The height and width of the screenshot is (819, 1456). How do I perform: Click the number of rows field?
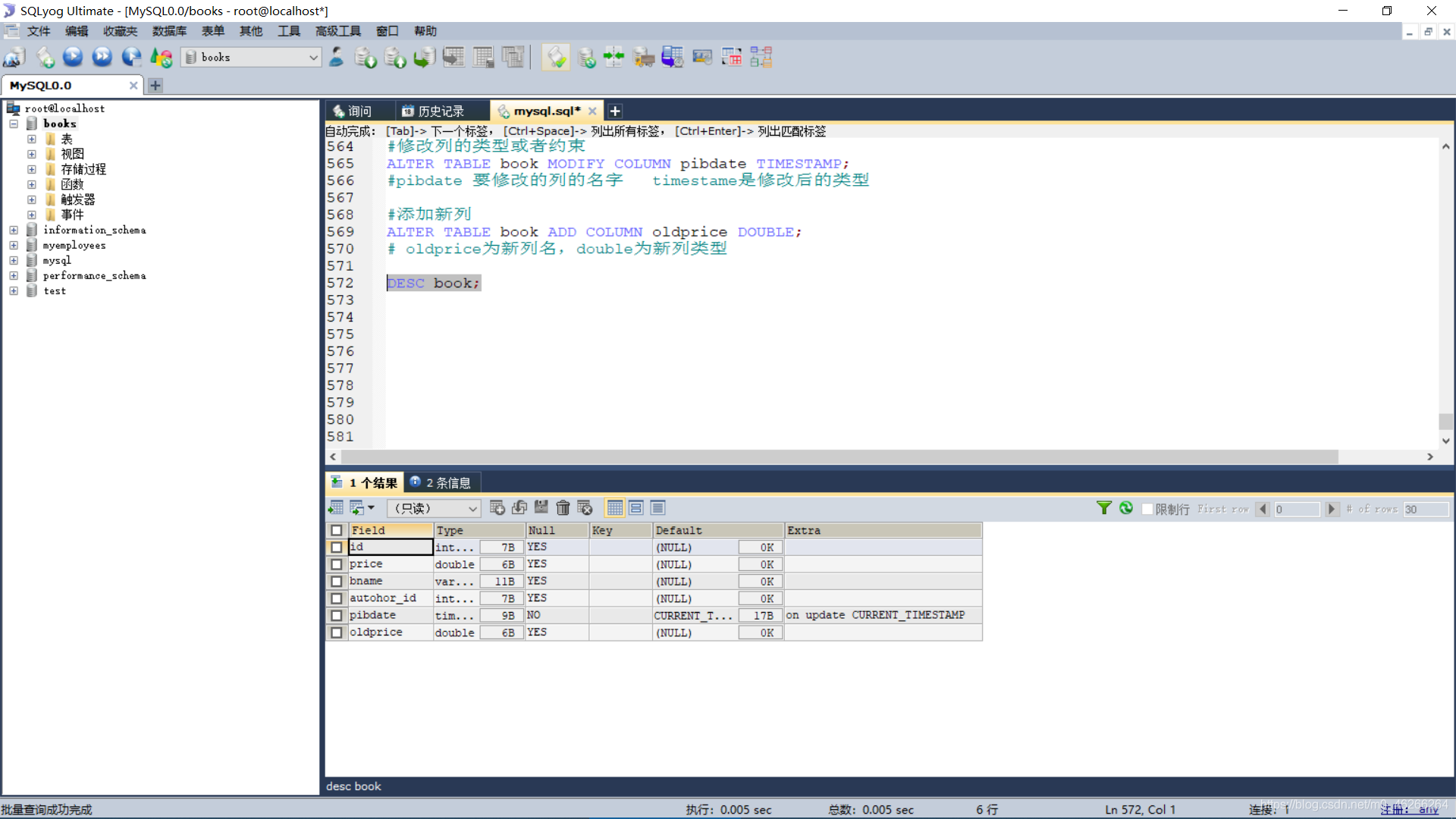(1426, 509)
